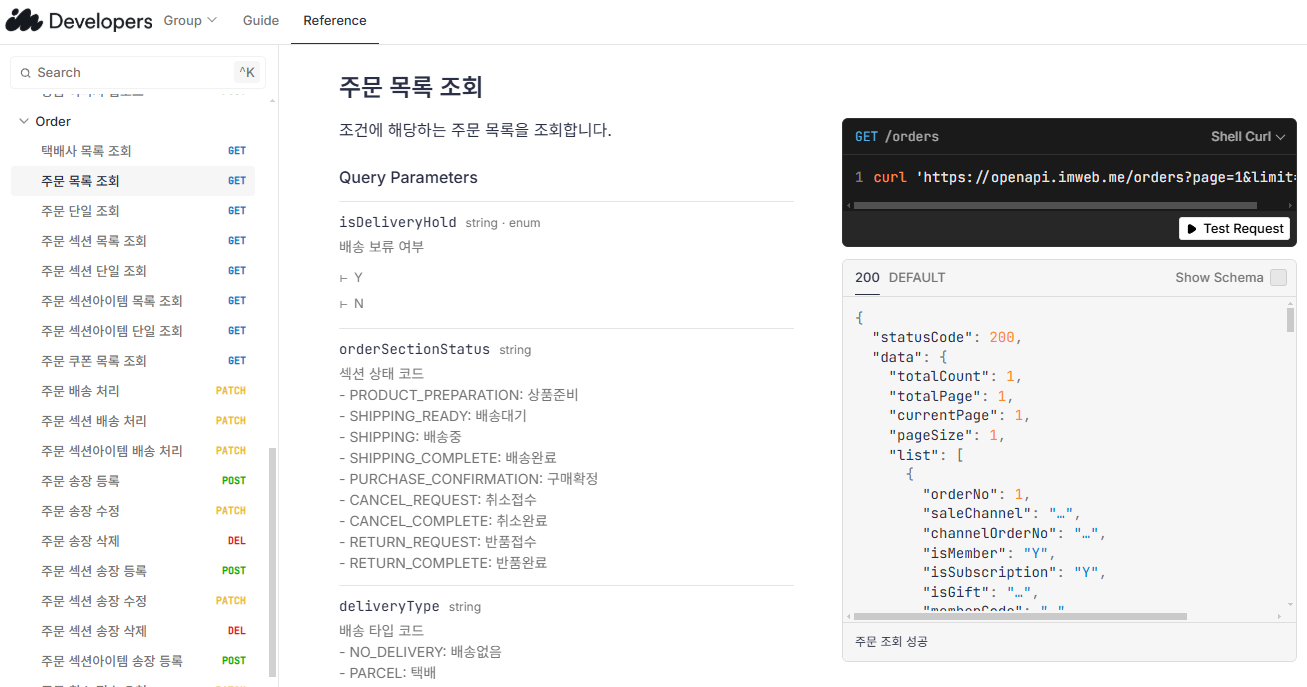The image size is (1307, 687).
Task: Click the "totalCount": 1 line
Action: 955,376
